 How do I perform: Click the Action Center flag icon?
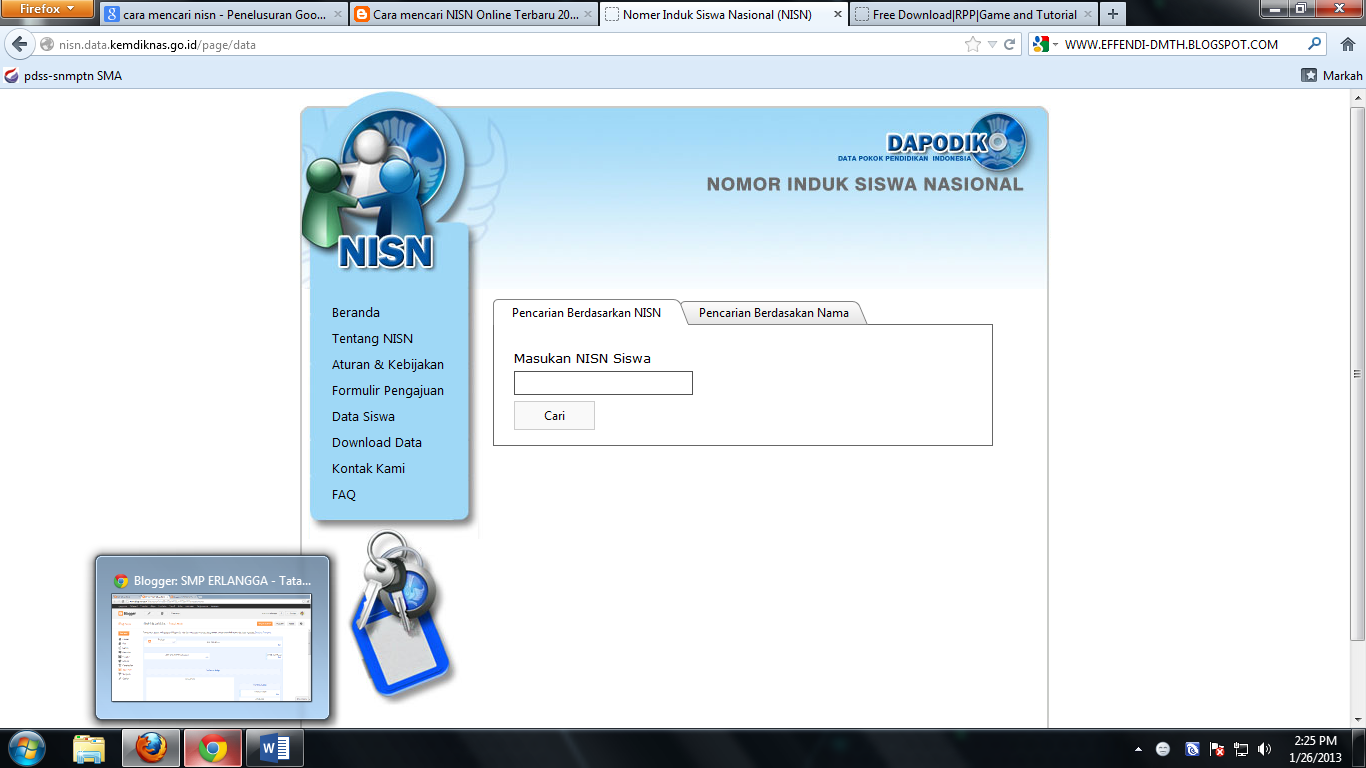click(x=1217, y=748)
